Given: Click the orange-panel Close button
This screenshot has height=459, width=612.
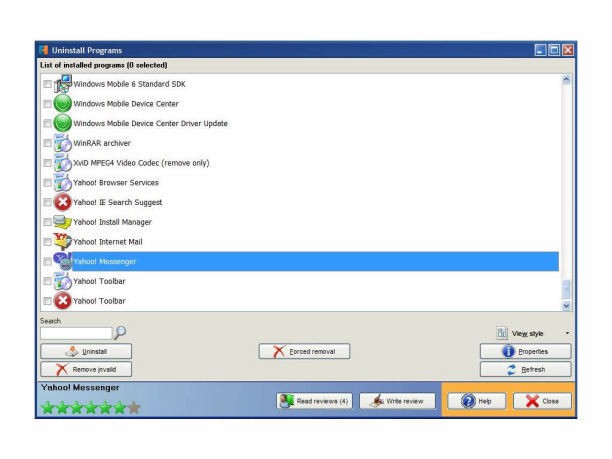Looking at the screenshot, I should (x=542, y=401).
